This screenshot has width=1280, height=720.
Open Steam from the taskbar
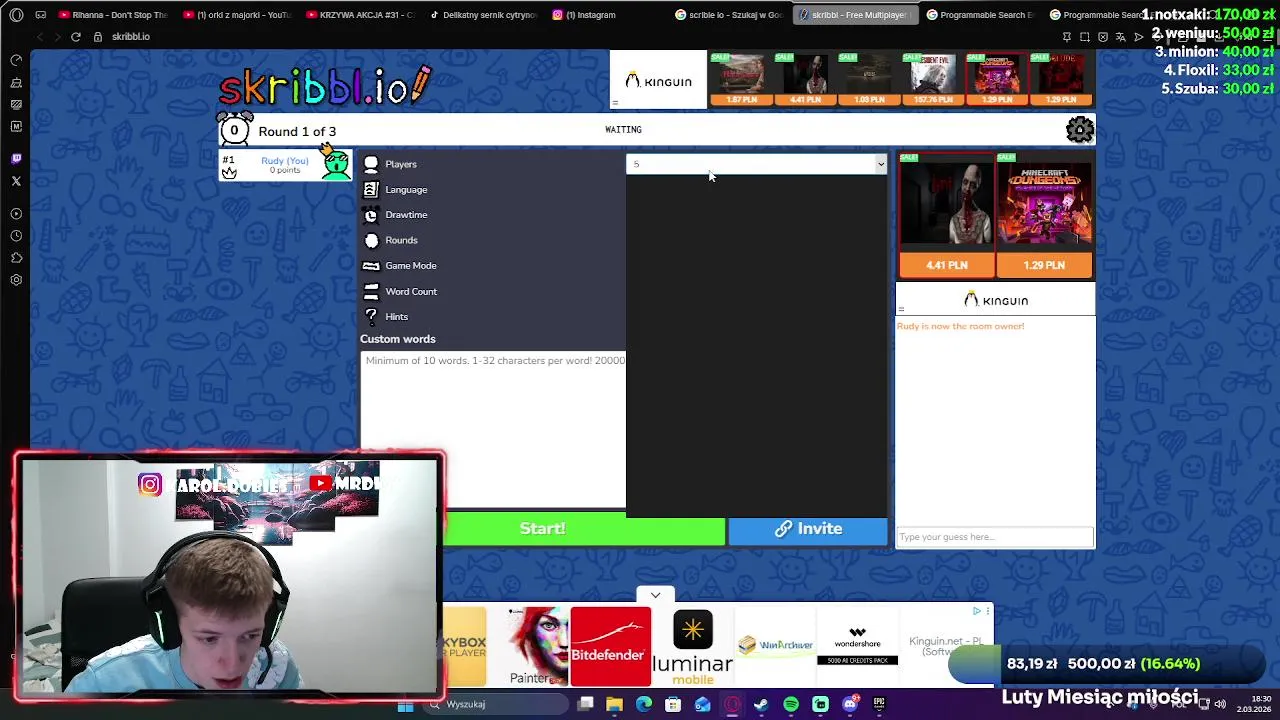[x=761, y=704]
